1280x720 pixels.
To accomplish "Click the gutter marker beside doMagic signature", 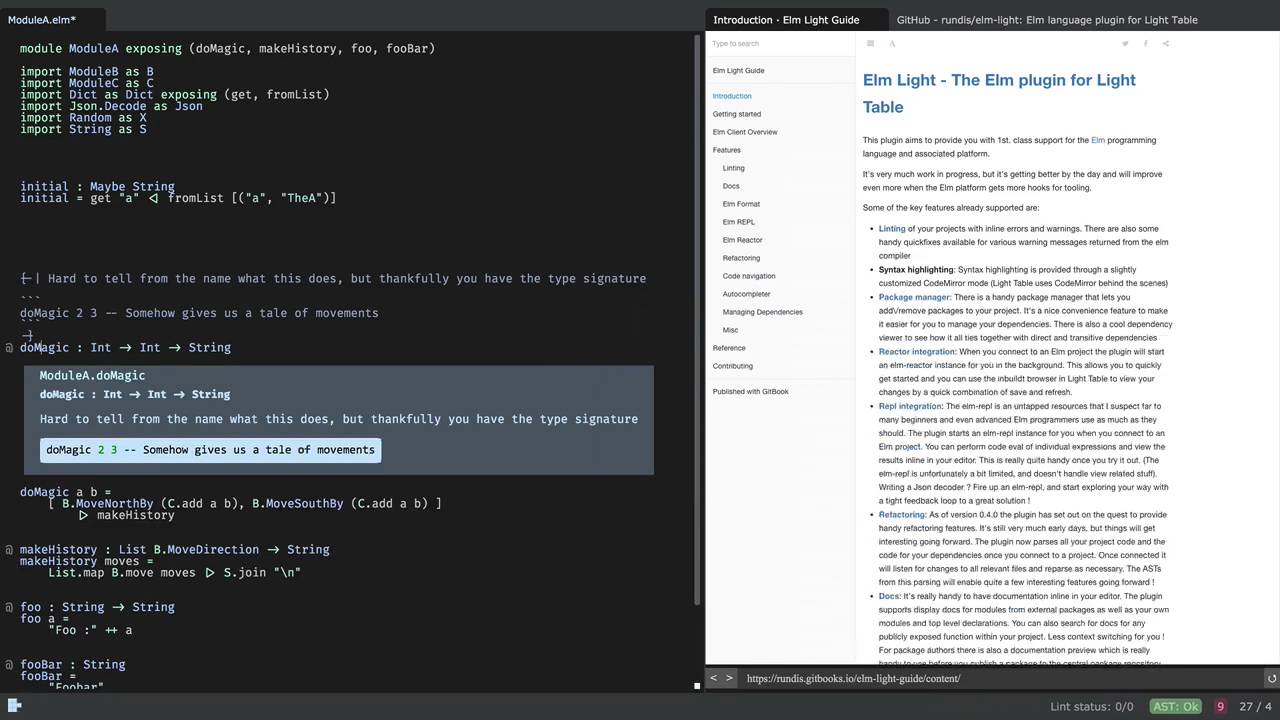I will (9, 348).
